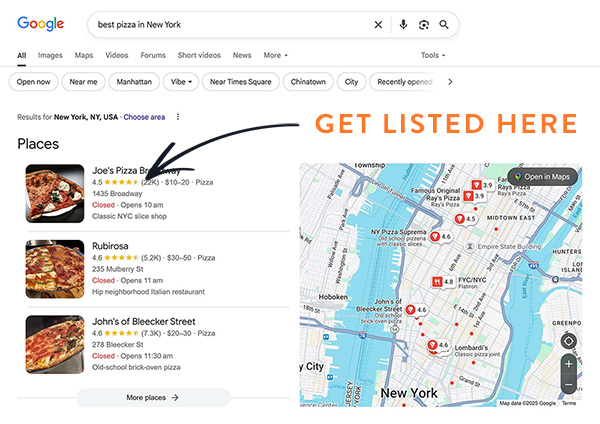Image resolution: width=600 pixels, height=424 pixels.
Task: Apply the Open now filter chip
Action: point(34,82)
